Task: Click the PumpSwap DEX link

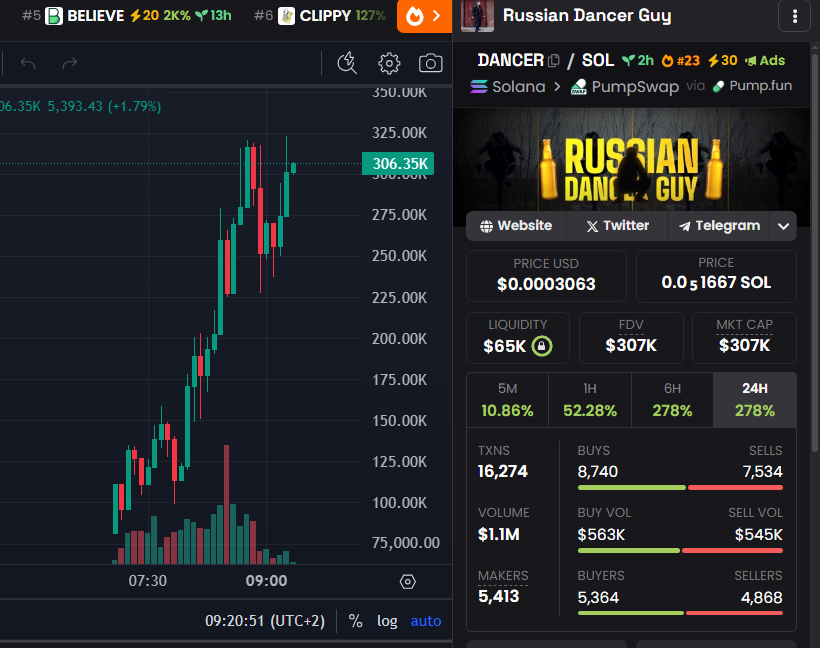Action: 624,86
